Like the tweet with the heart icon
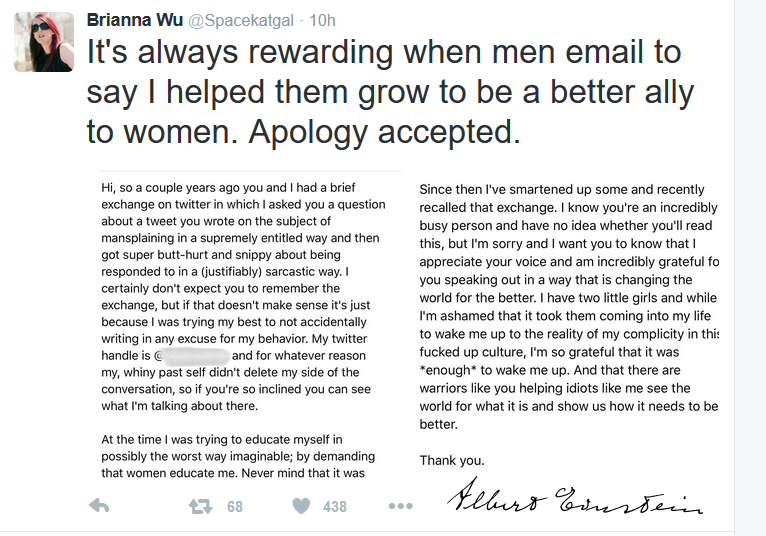Screen dimensions: 766x536 [x=301, y=506]
